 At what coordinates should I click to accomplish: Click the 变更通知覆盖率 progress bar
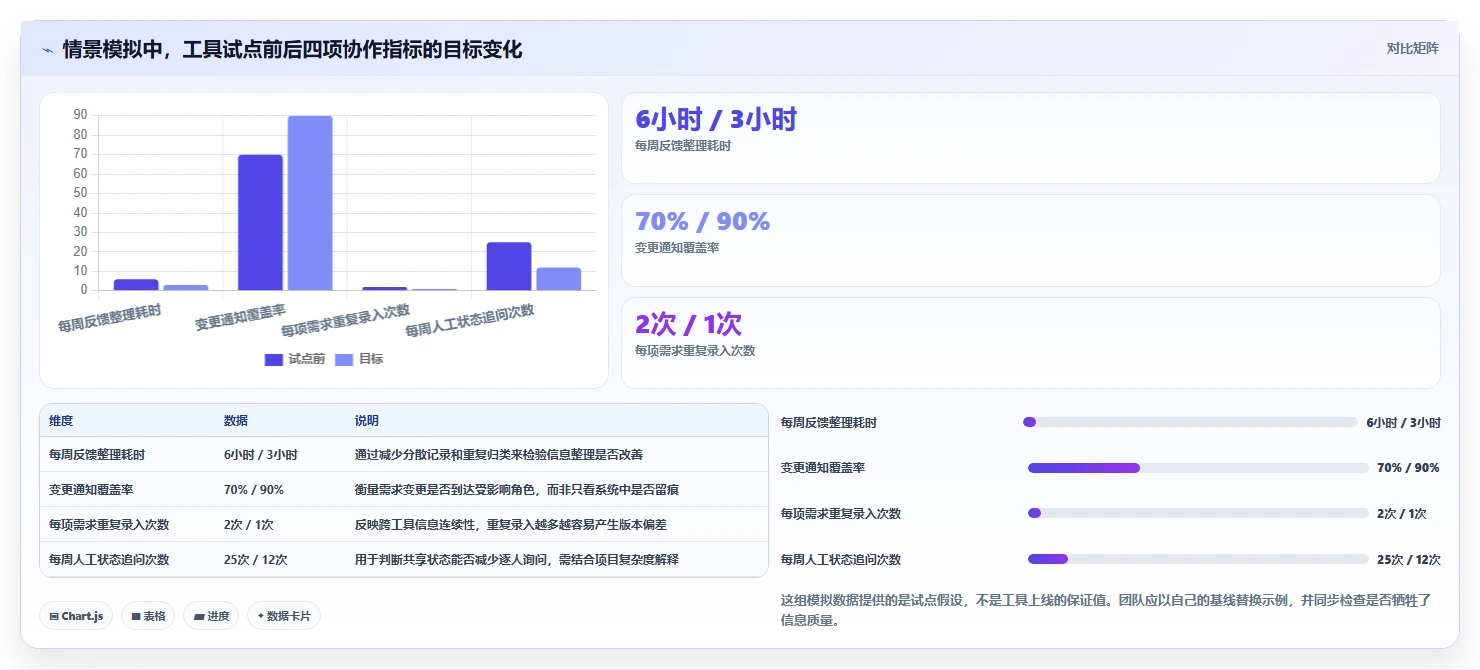(1198, 468)
